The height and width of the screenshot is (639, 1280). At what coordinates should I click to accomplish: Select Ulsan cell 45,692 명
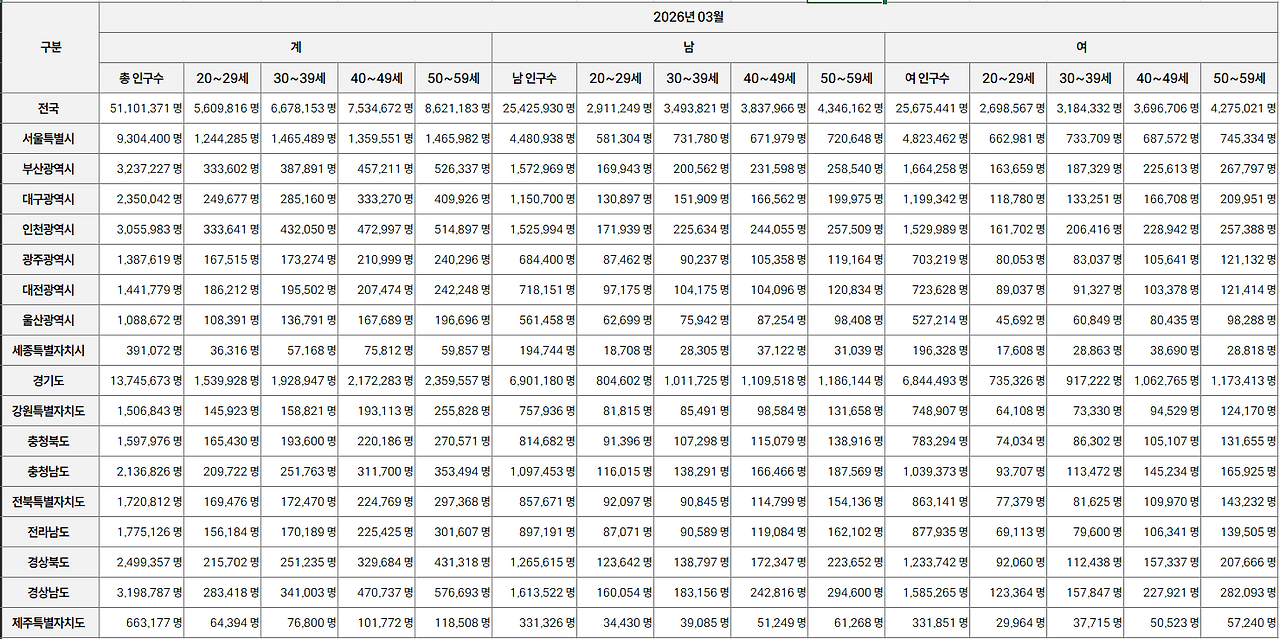1009,320
